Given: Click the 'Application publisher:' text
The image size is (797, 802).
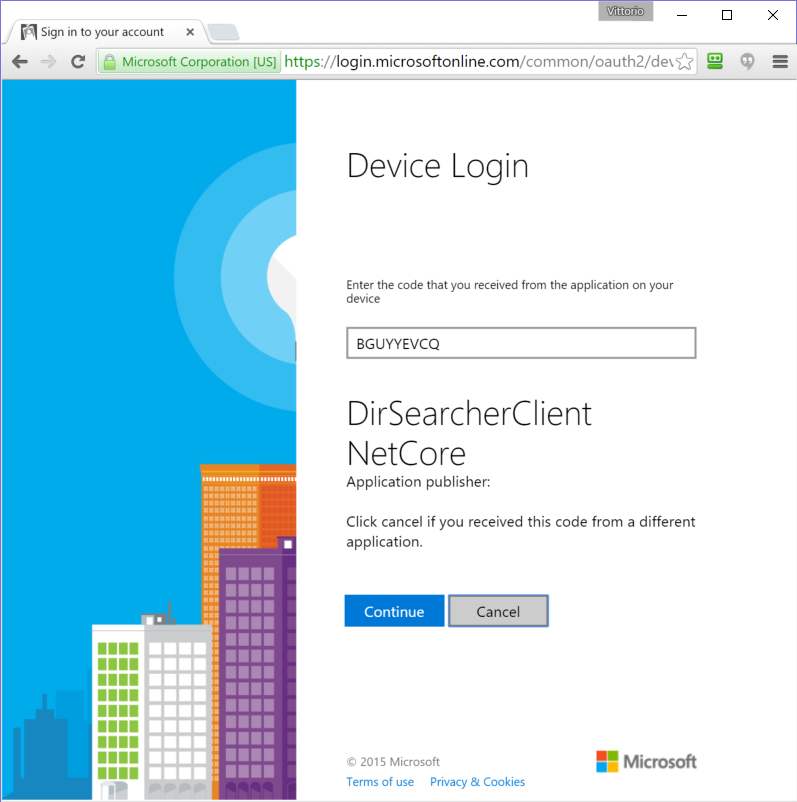Looking at the screenshot, I should [x=418, y=482].
